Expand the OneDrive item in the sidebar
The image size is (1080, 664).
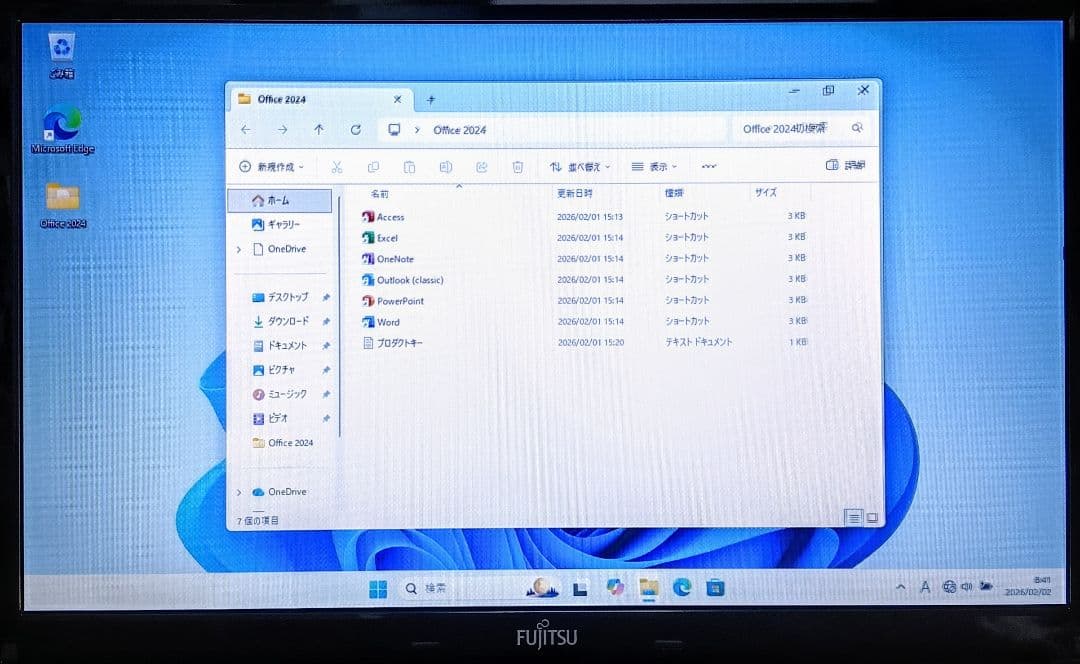coord(240,246)
